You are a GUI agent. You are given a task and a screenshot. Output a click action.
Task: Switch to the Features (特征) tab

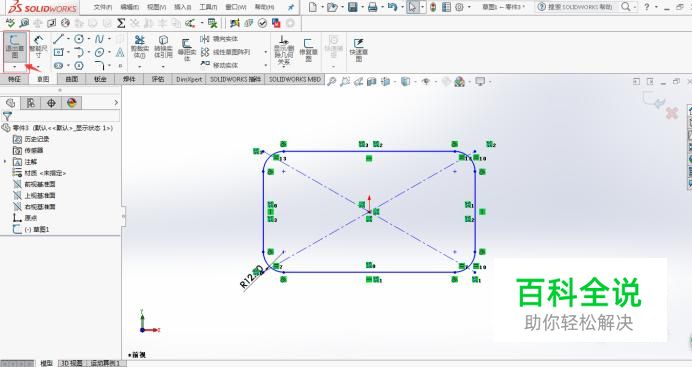(14, 79)
